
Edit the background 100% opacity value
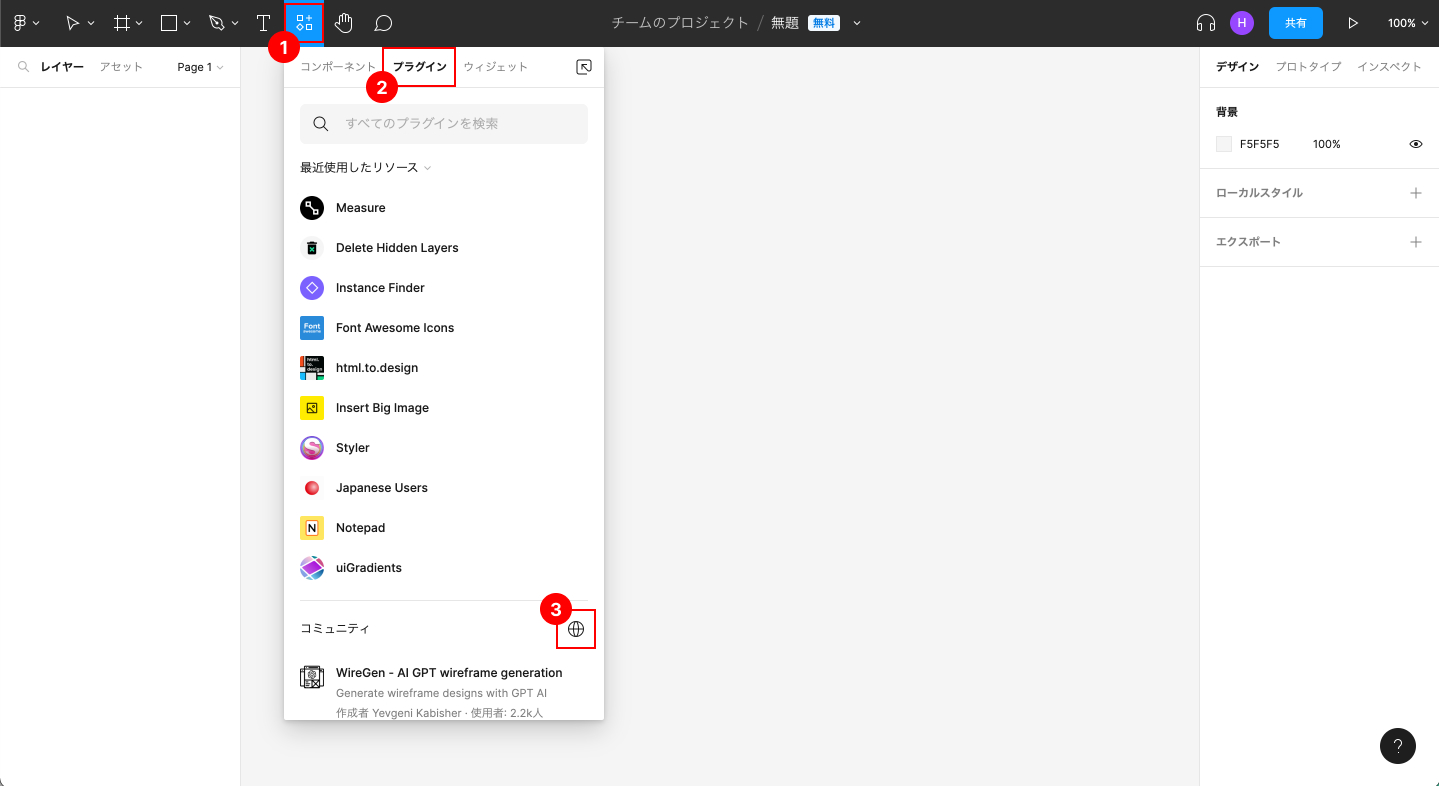click(1327, 144)
